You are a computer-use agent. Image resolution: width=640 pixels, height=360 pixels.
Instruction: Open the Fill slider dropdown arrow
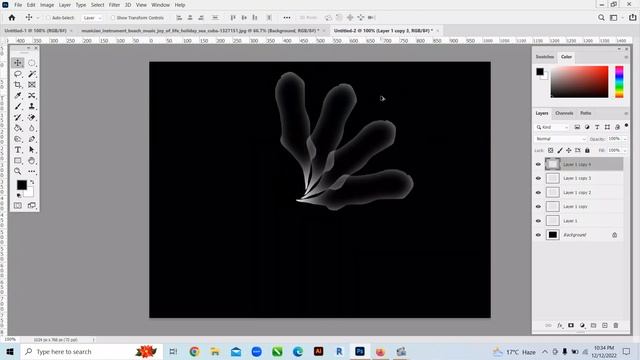pyautogui.click(x=625, y=151)
